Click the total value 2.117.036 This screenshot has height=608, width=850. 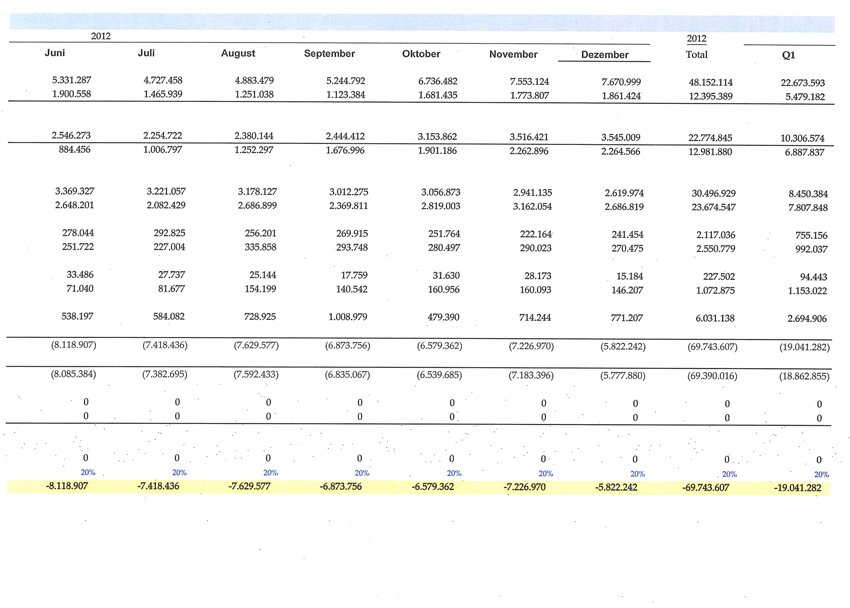pos(716,235)
